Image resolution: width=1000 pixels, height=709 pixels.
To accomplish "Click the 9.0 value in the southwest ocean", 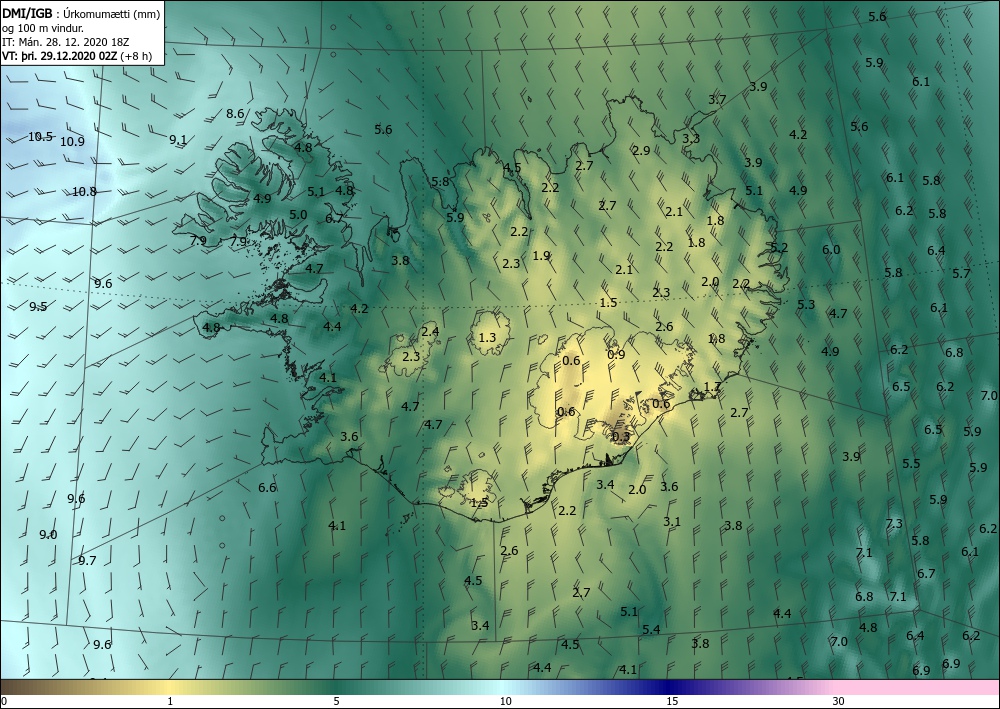I will 48,534.
